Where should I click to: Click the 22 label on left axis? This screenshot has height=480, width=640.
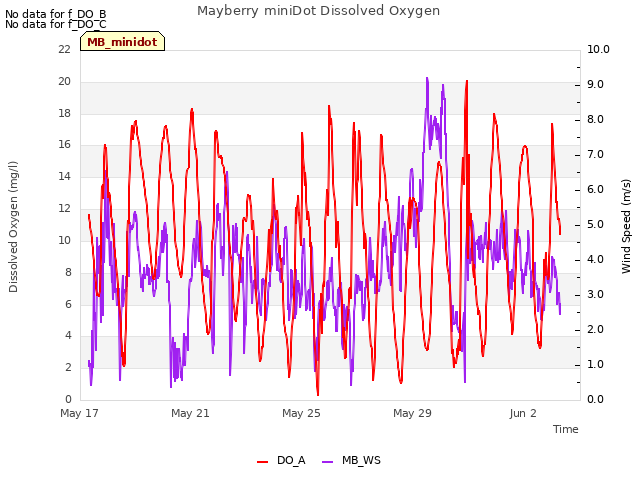point(64,49)
